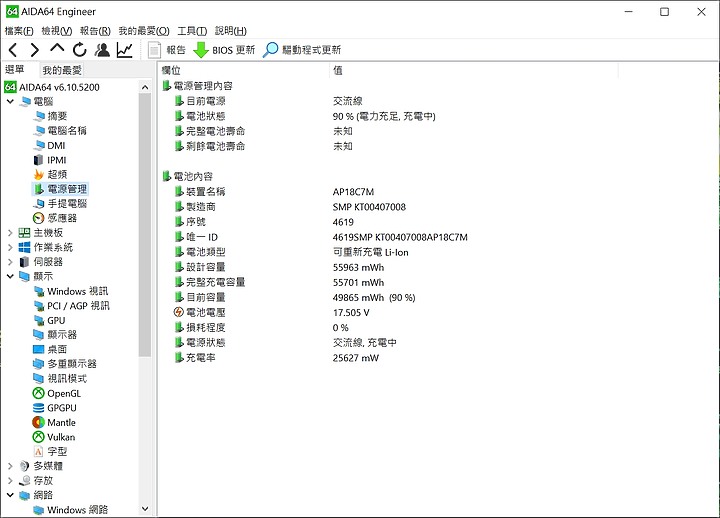Click the value 4619SMP KT00407008AP18C7M
720x518 pixels.
coord(400,237)
